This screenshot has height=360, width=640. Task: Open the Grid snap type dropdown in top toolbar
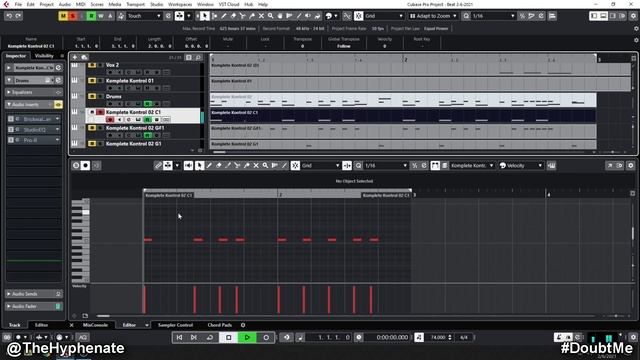pyautogui.click(x=384, y=16)
